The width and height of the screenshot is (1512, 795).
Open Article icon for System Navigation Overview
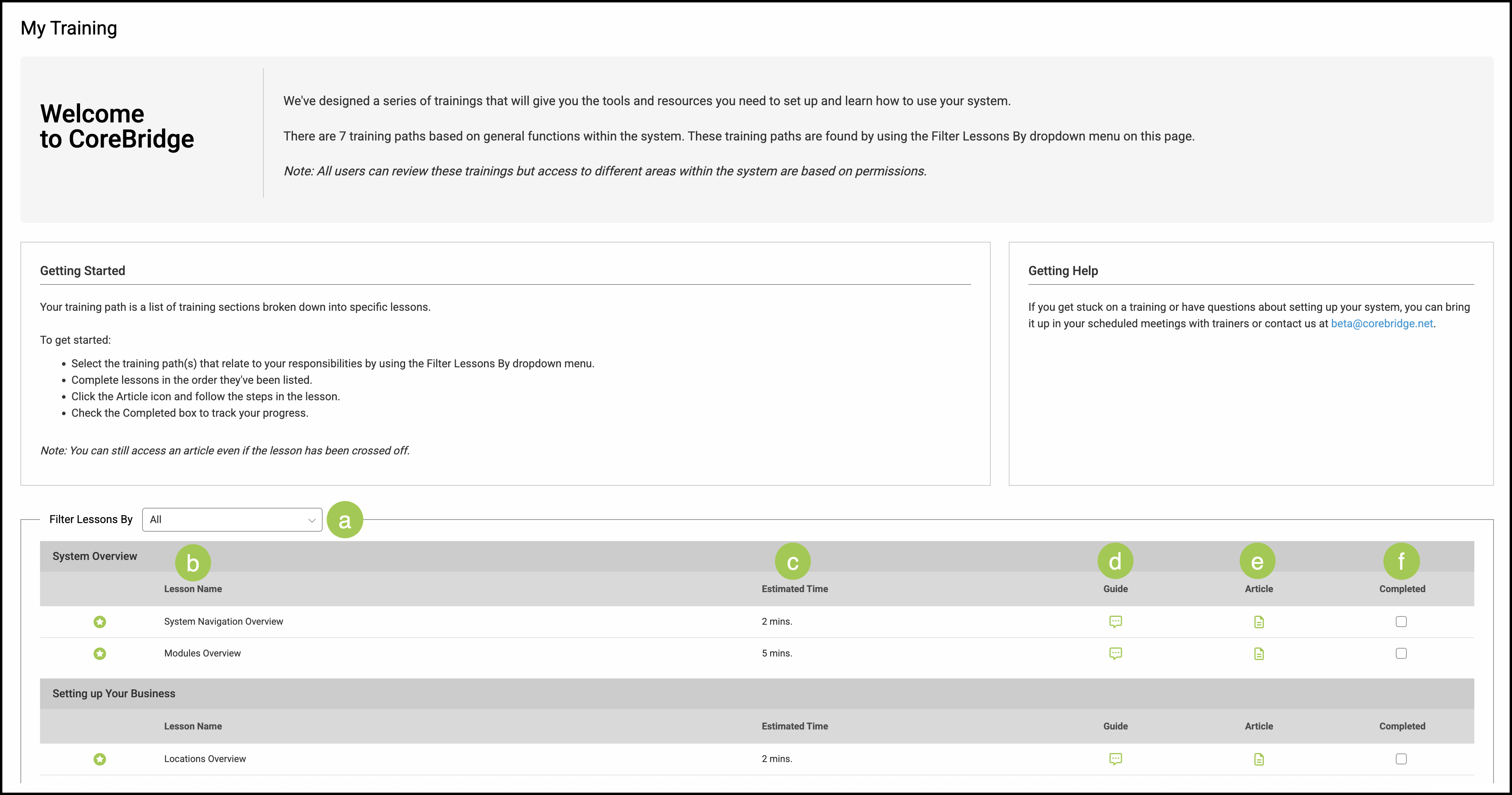click(1258, 622)
